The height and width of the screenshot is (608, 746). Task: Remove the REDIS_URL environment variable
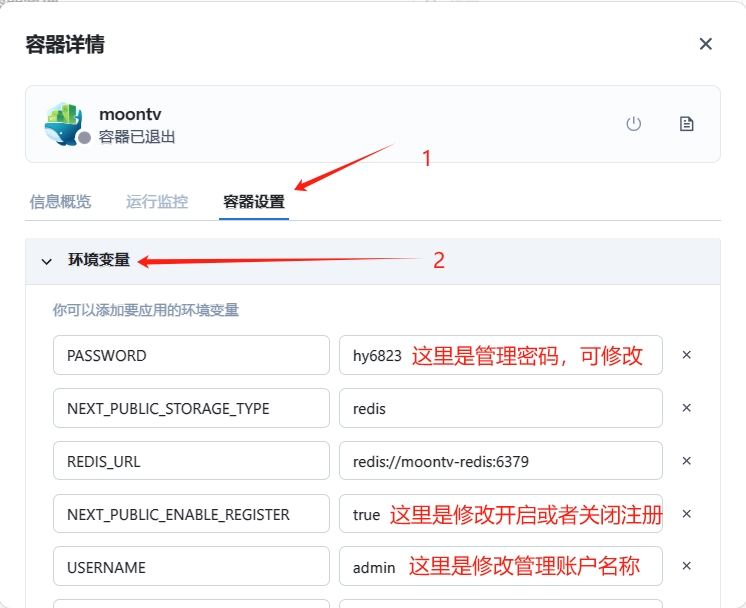pyautogui.click(x=686, y=461)
